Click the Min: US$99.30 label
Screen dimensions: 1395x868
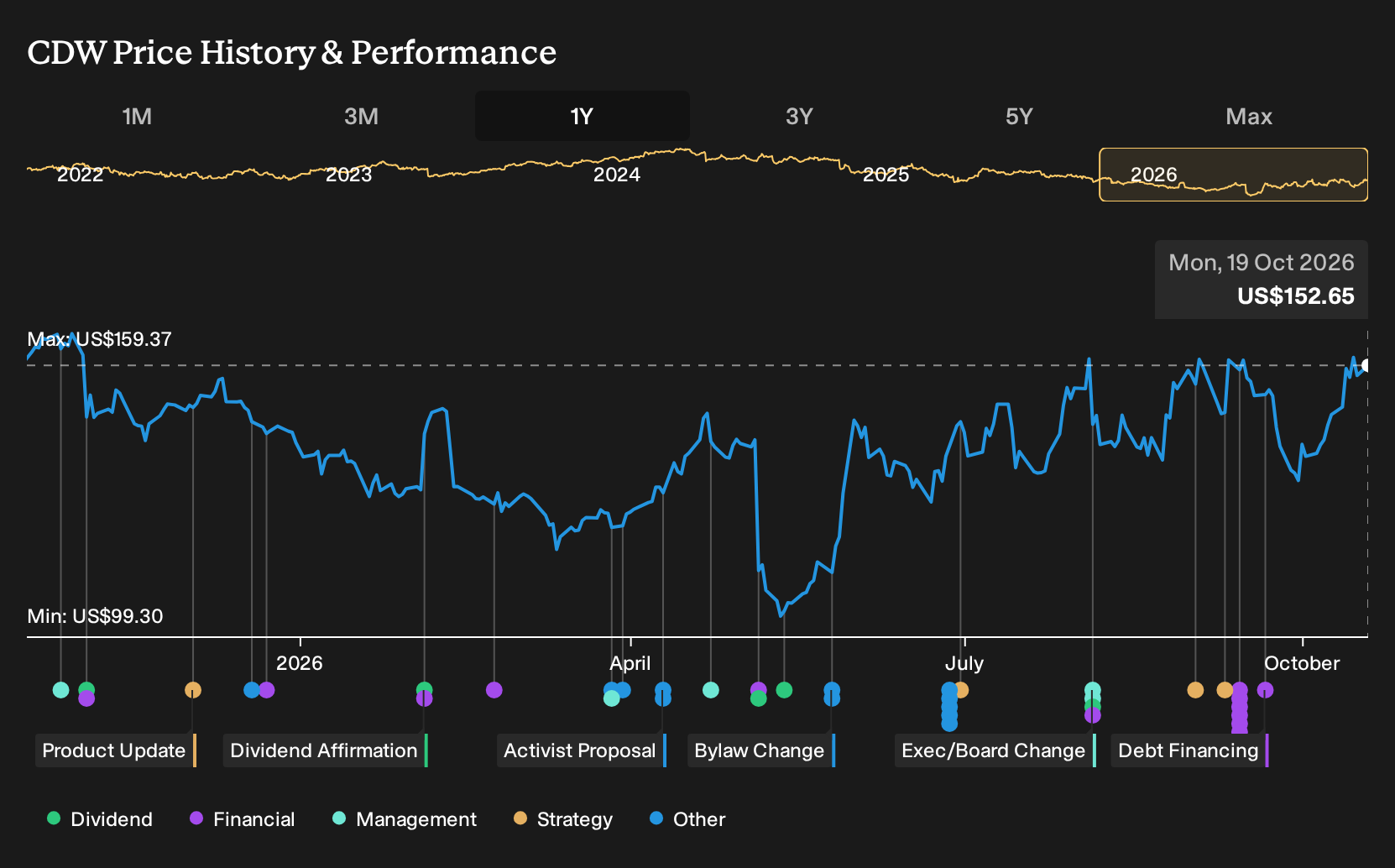tap(95, 616)
